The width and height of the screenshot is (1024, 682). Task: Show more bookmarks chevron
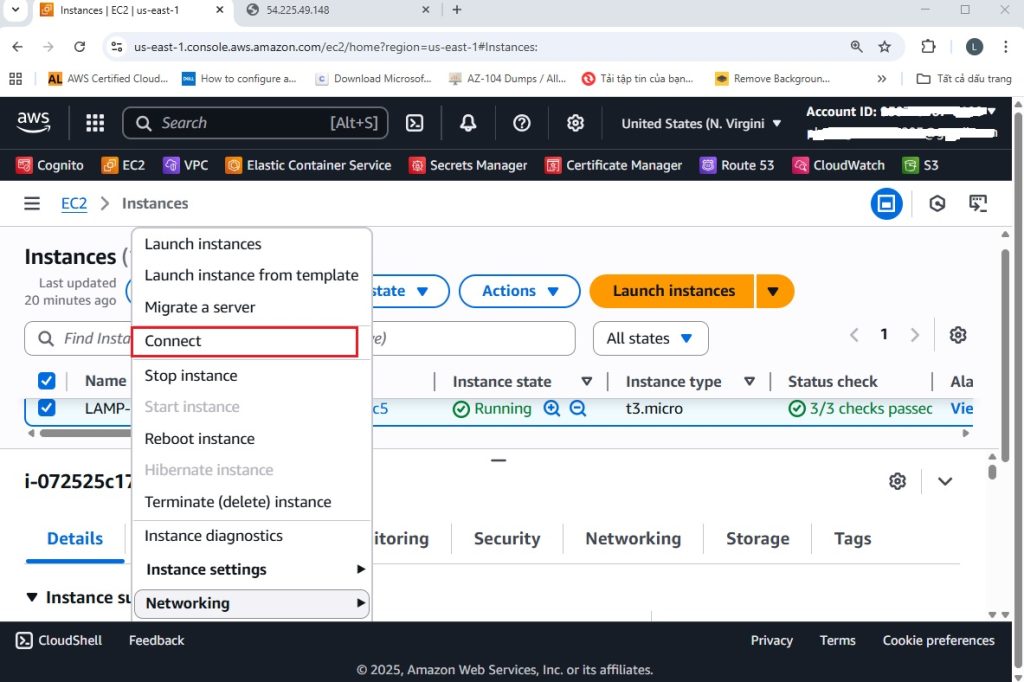[x=882, y=78]
